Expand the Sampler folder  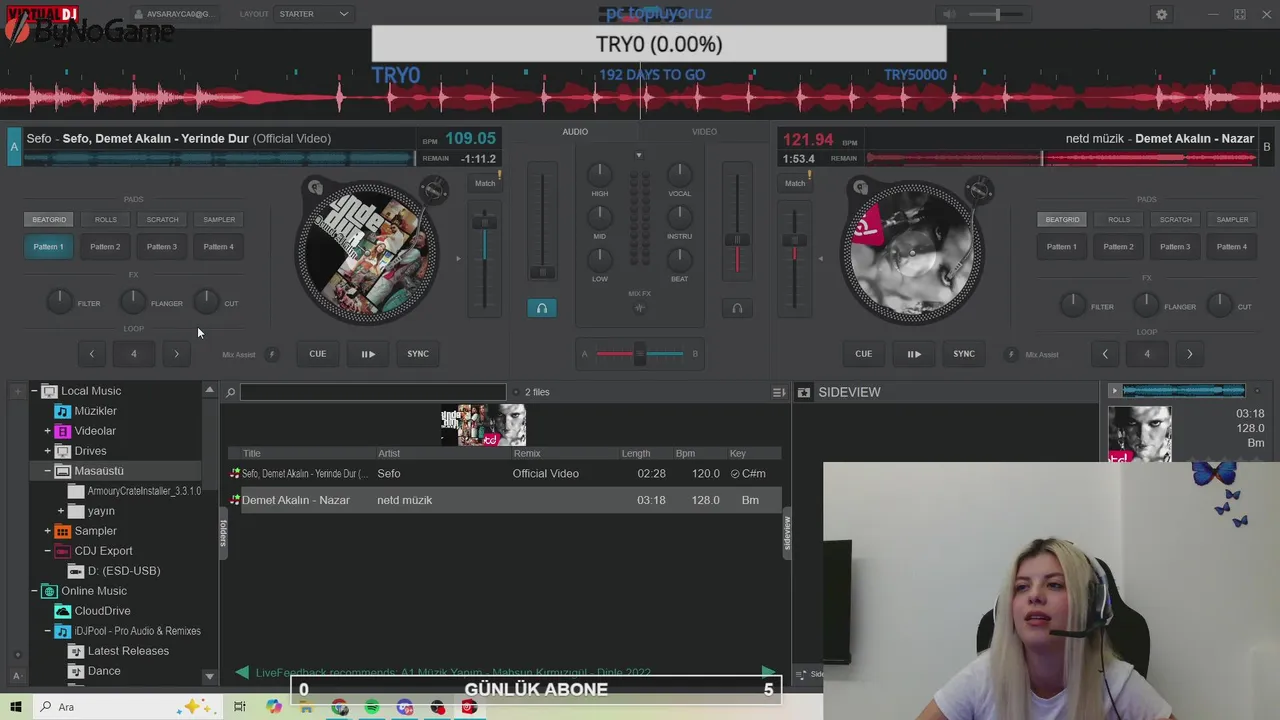click(x=47, y=531)
